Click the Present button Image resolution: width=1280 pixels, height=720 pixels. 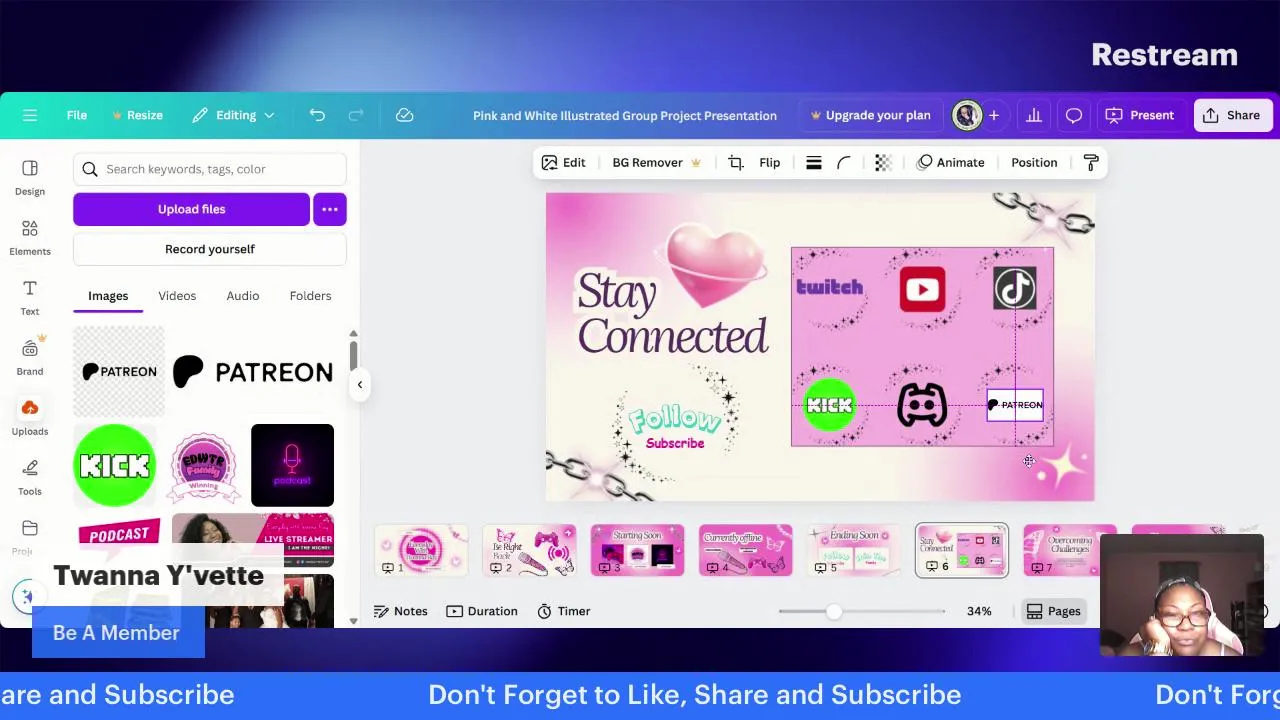1140,115
